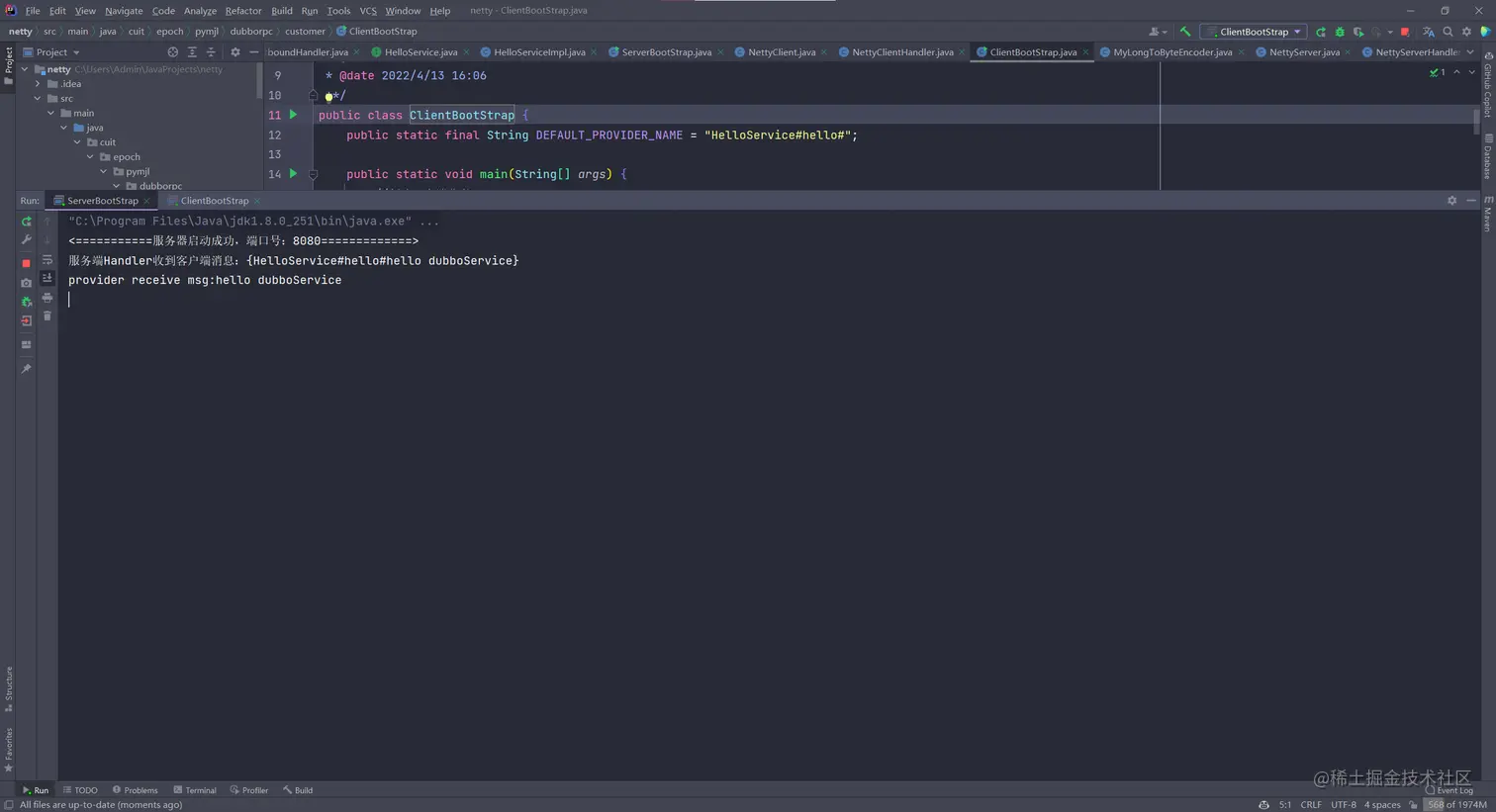Click the thread dump camera icon
This screenshot has height=812, width=1496.
pos(27,283)
